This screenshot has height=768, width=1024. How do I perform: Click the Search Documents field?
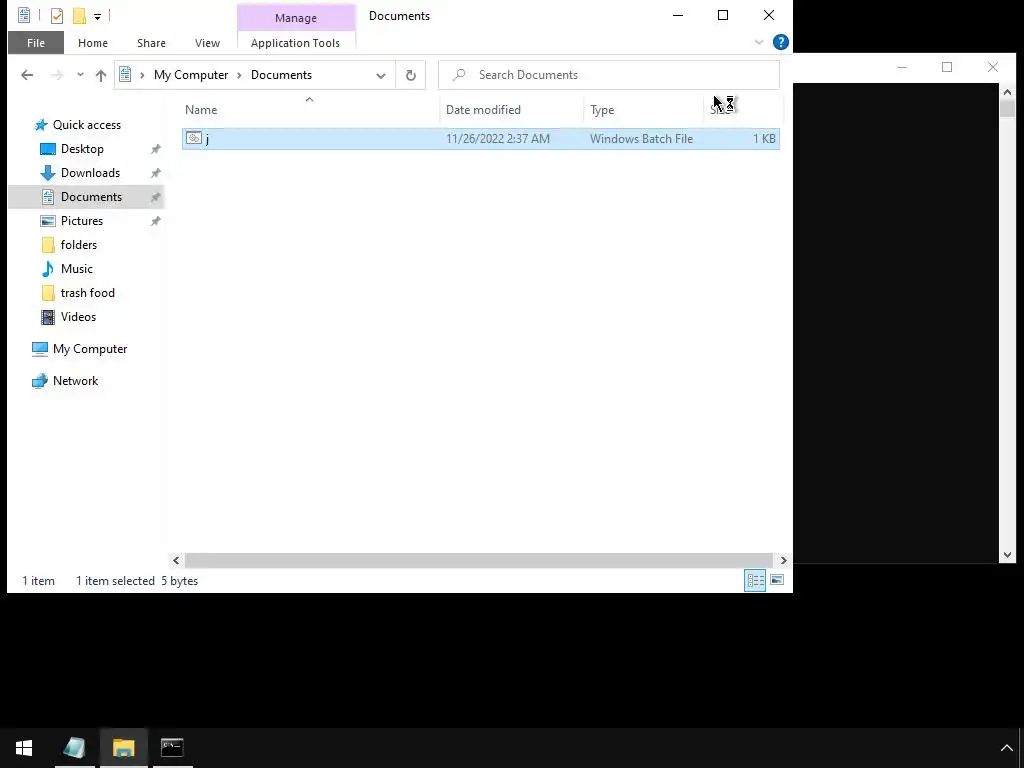(609, 75)
